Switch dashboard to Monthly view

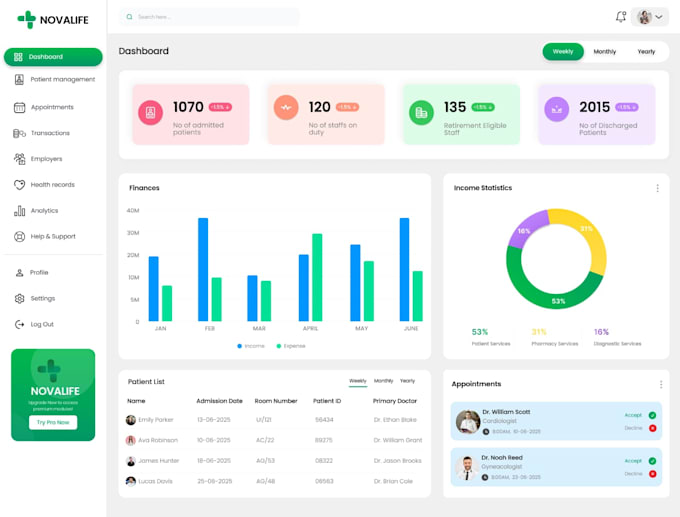point(605,52)
